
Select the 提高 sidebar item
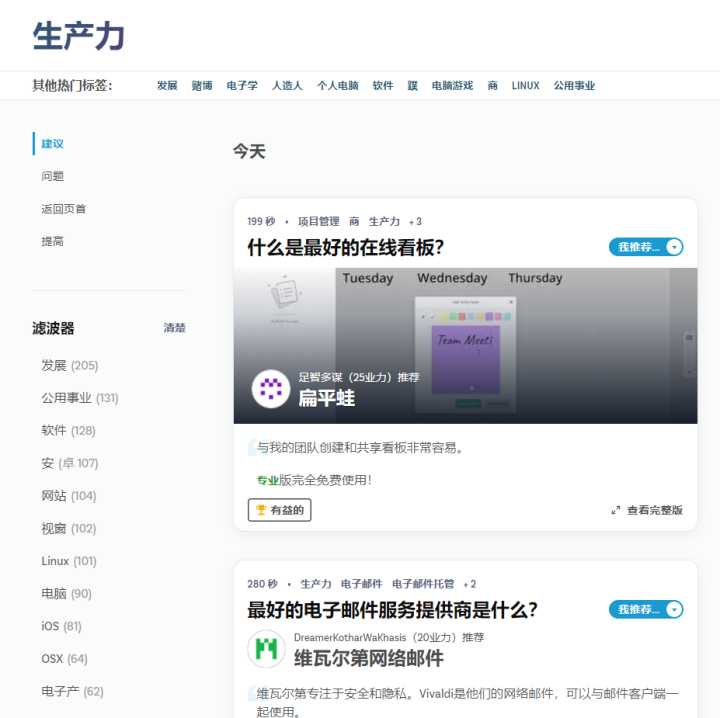(52, 241)
